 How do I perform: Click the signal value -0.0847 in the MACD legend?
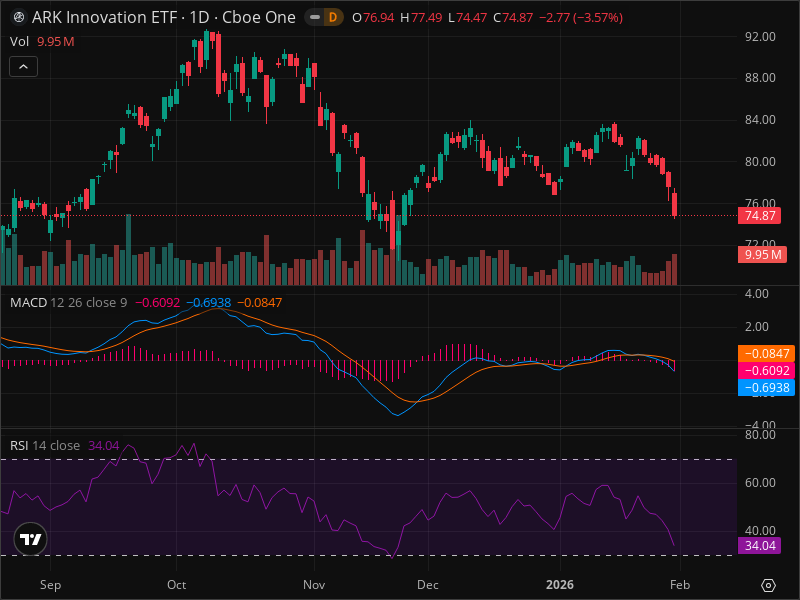pos(260,303)
